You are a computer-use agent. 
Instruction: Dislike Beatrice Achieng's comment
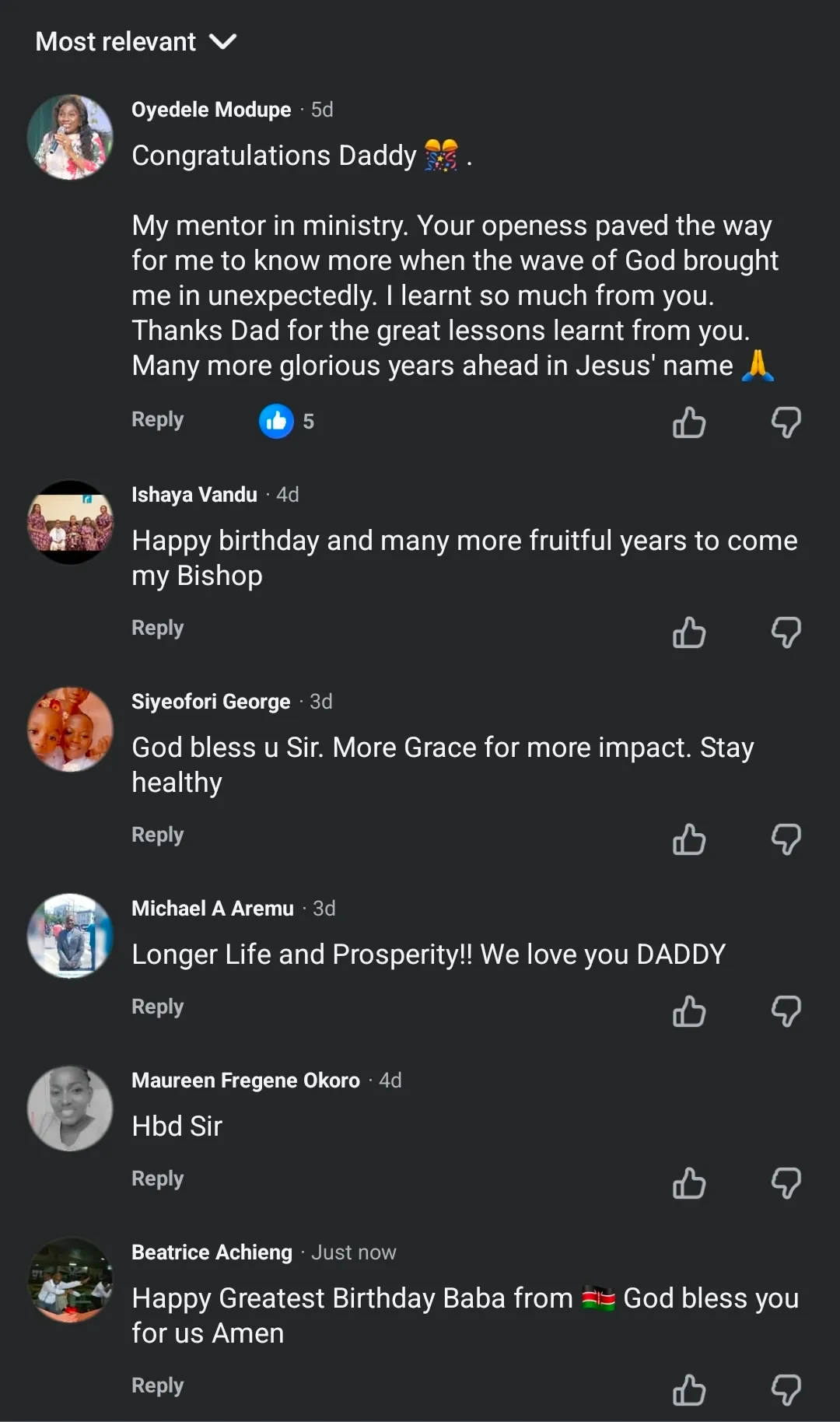tap(786, 1390)
